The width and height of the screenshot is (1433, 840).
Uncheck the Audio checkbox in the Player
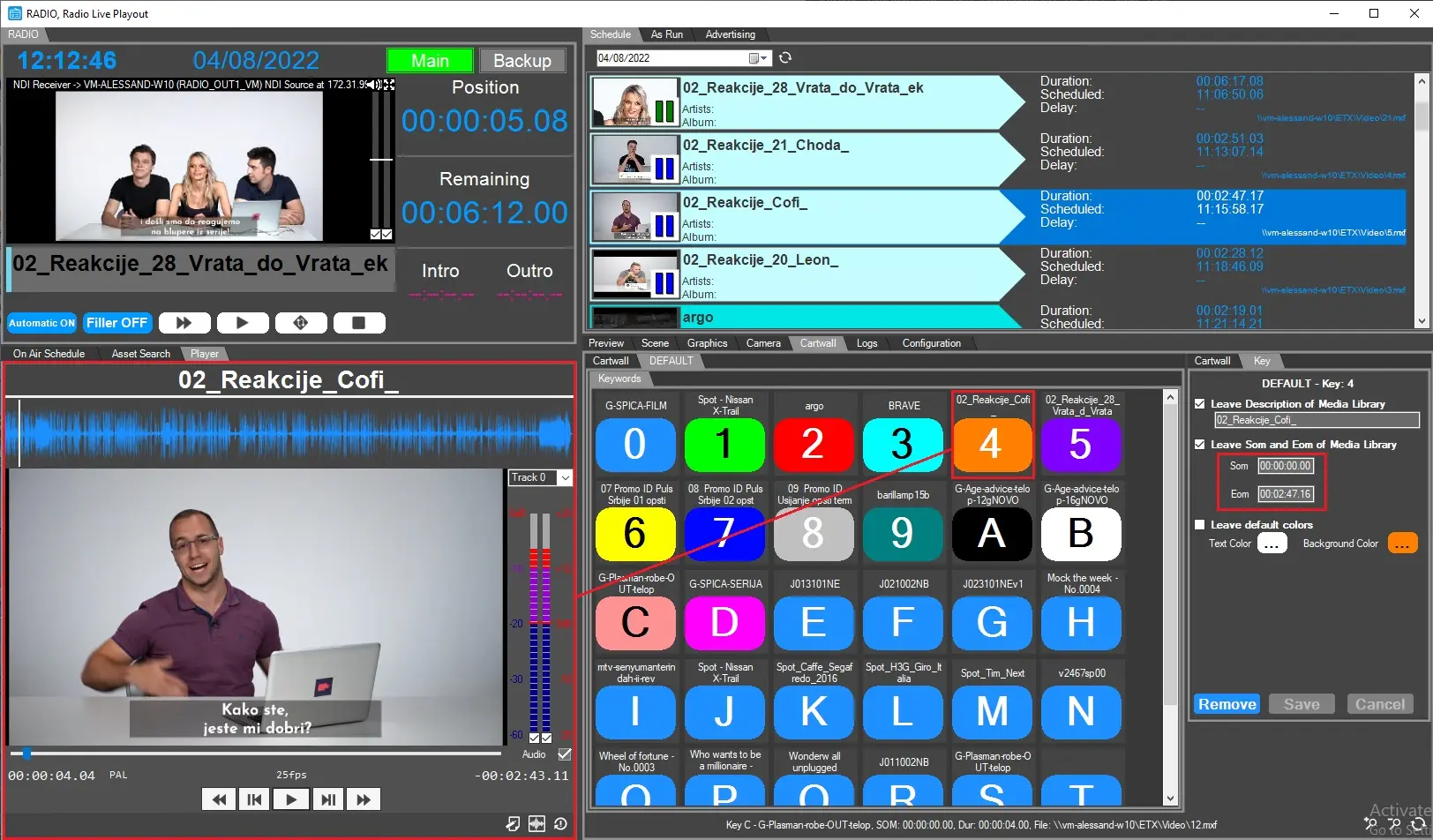coord(565,754)
